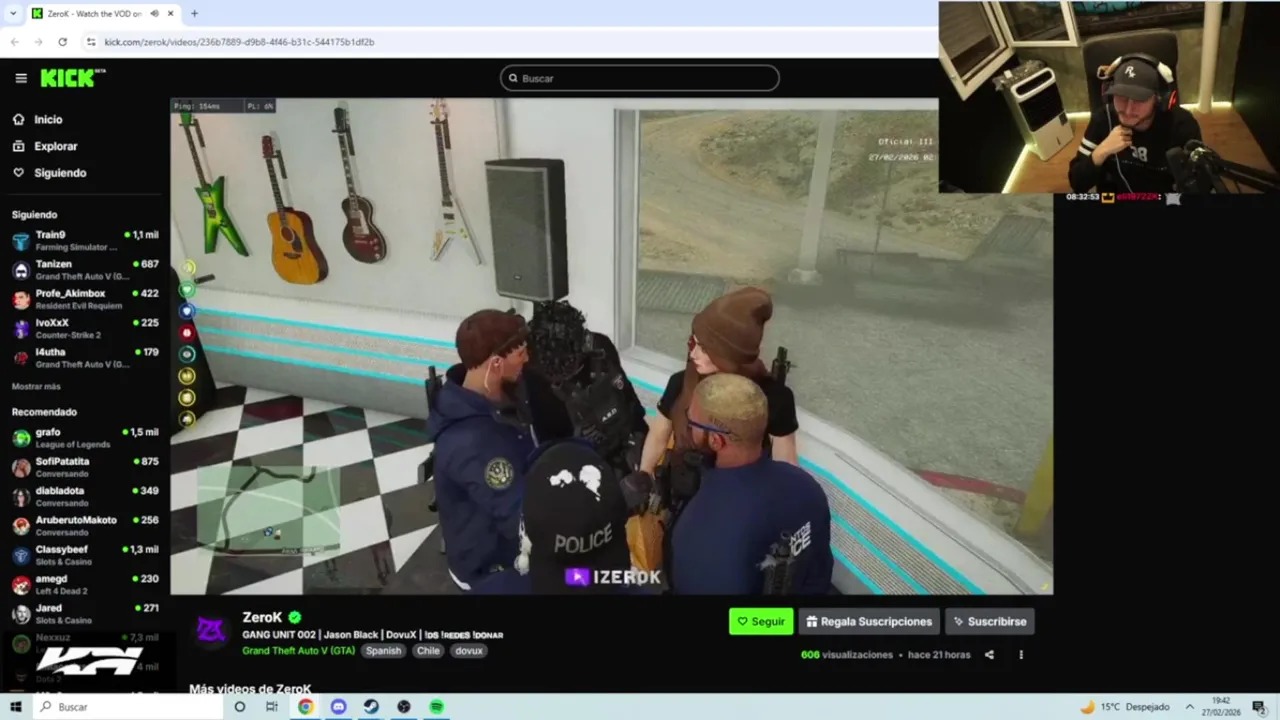Open recommended channel Classybeef
The height and width of the screenshot is (720, 1280).
(85, 554)
